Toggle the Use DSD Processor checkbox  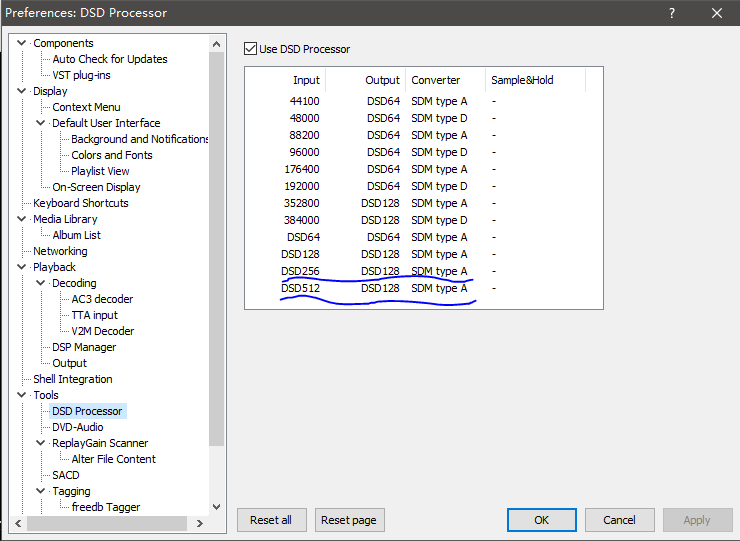click(251, 49)
